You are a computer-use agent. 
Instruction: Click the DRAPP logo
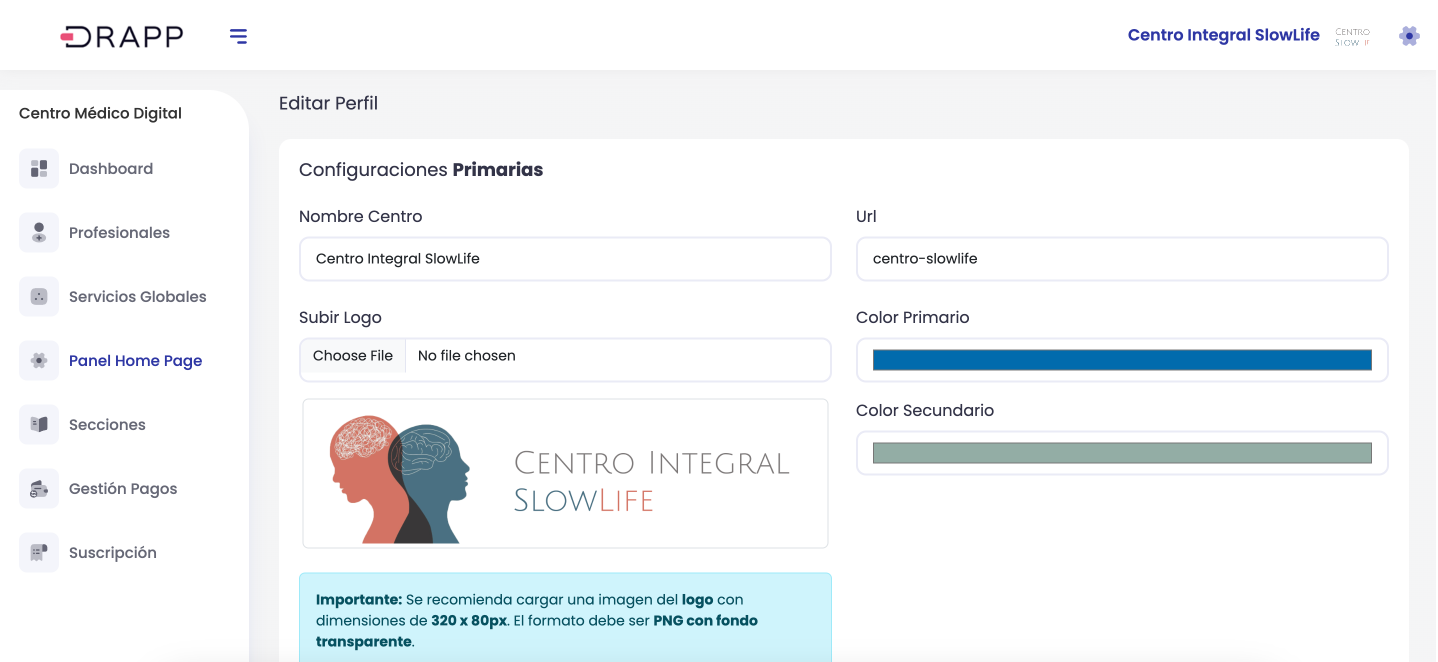(122, 37)
